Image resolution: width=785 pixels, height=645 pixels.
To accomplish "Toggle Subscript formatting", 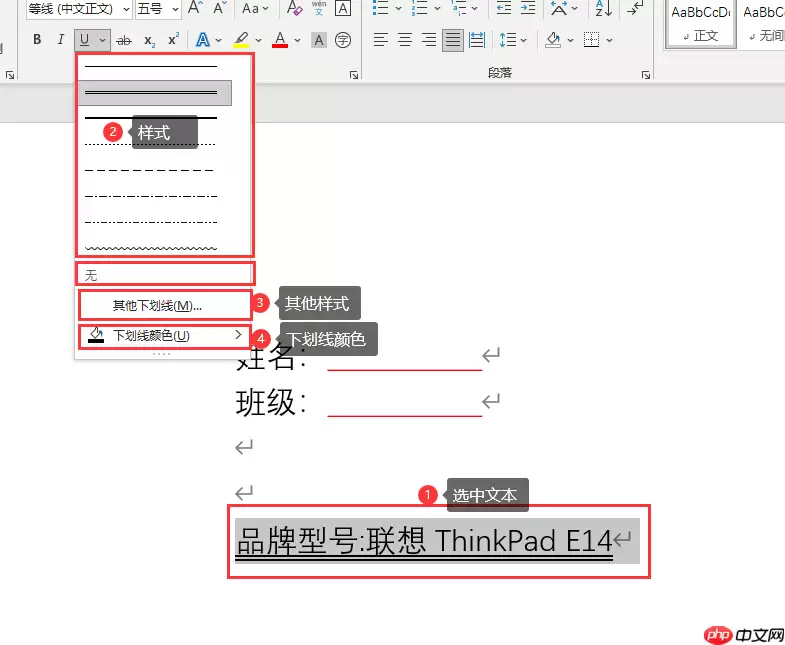I will [149, 40].
